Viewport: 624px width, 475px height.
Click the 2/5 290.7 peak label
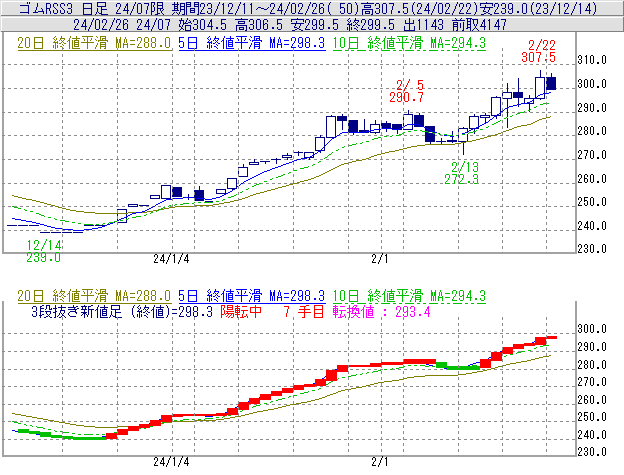pos(406,91)
